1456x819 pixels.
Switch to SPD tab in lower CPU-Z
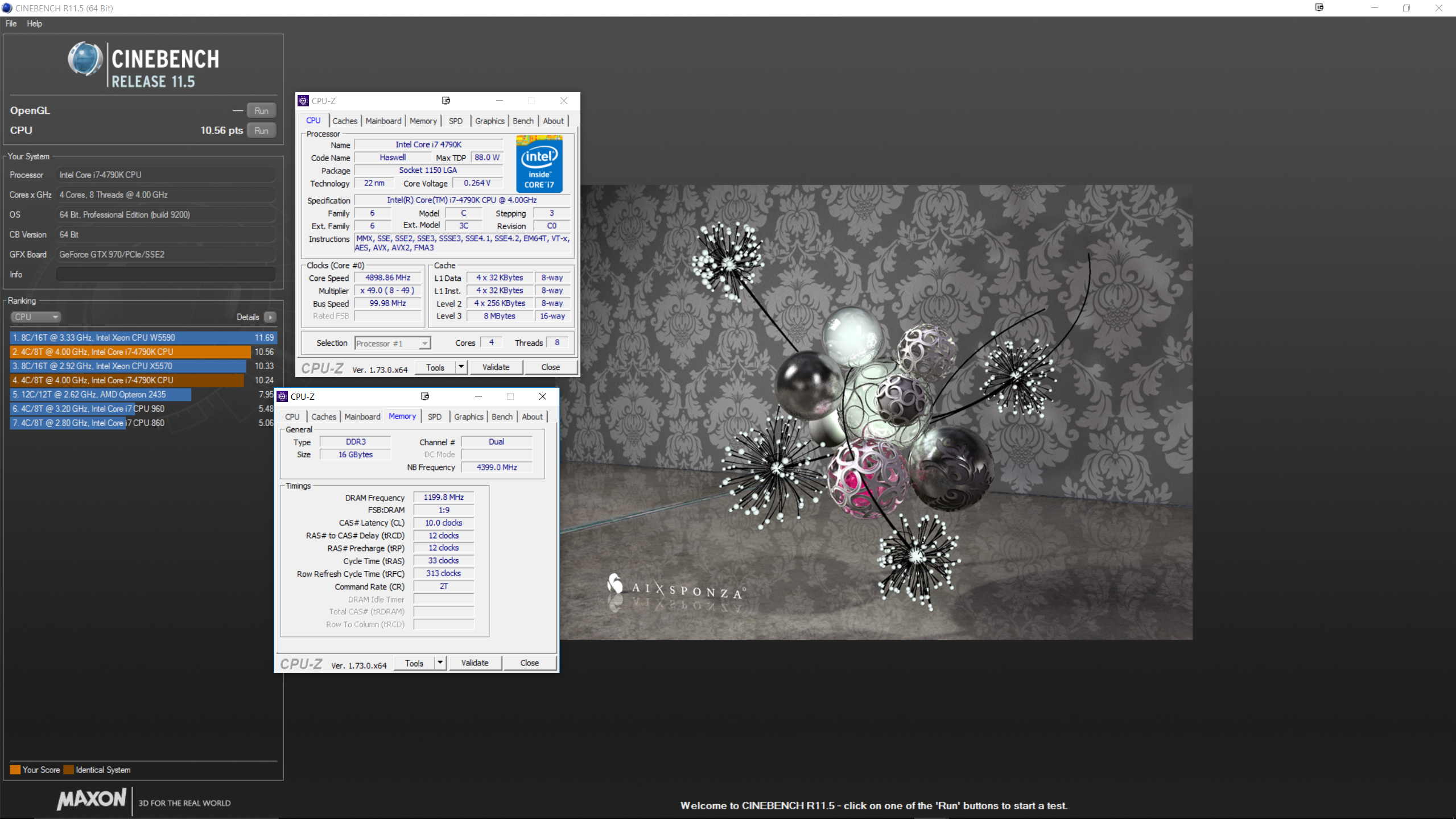coord(435,416)
